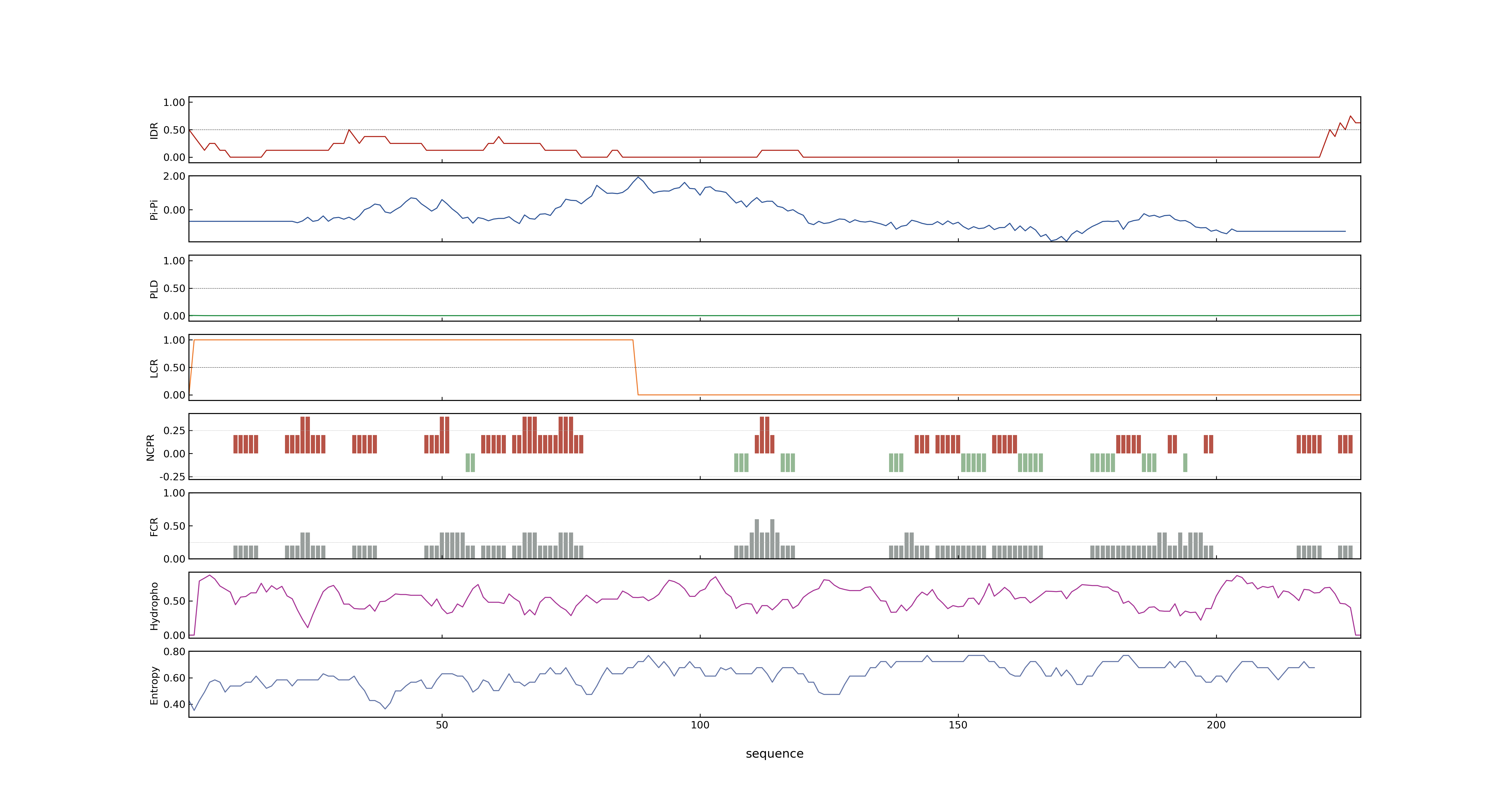This screenshot has height=806, width=1512.
Task: Click the FCR axis label
Action: pyautogui.click(x=154, y=526)
